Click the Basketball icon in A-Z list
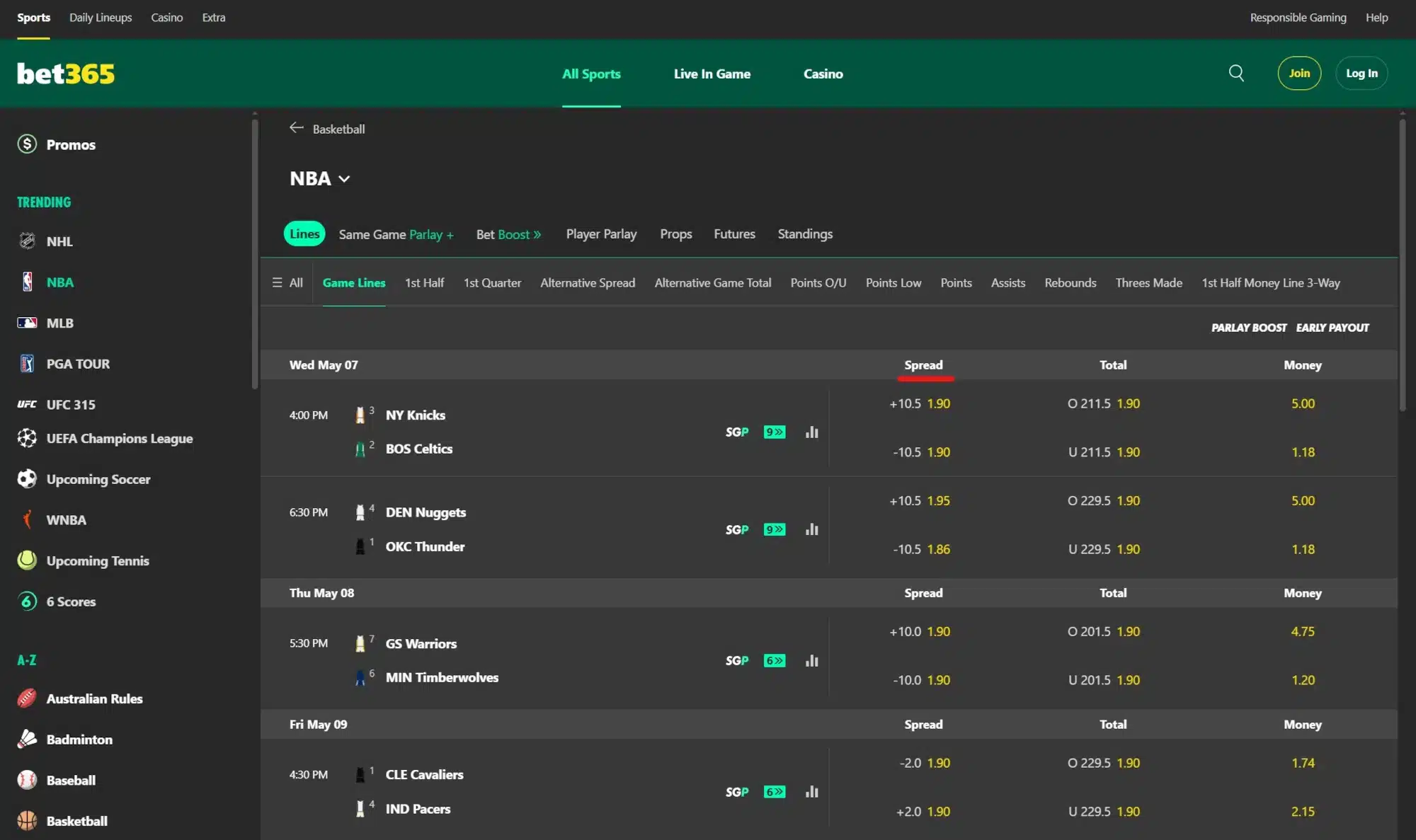This screenshot has height=840, width=1416. [x=27, y=821]
